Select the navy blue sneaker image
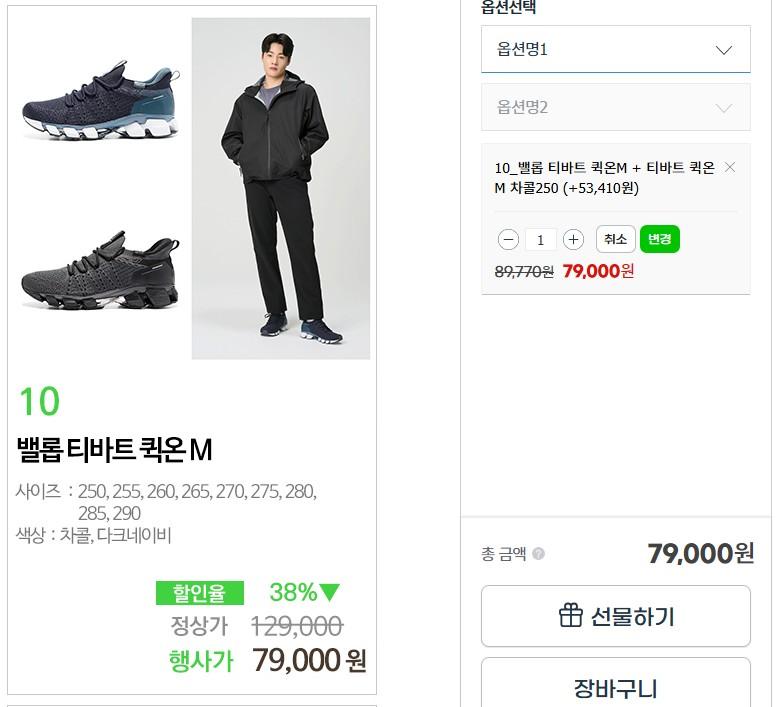This screenshot has width=777, height=707. click(100, 101)
